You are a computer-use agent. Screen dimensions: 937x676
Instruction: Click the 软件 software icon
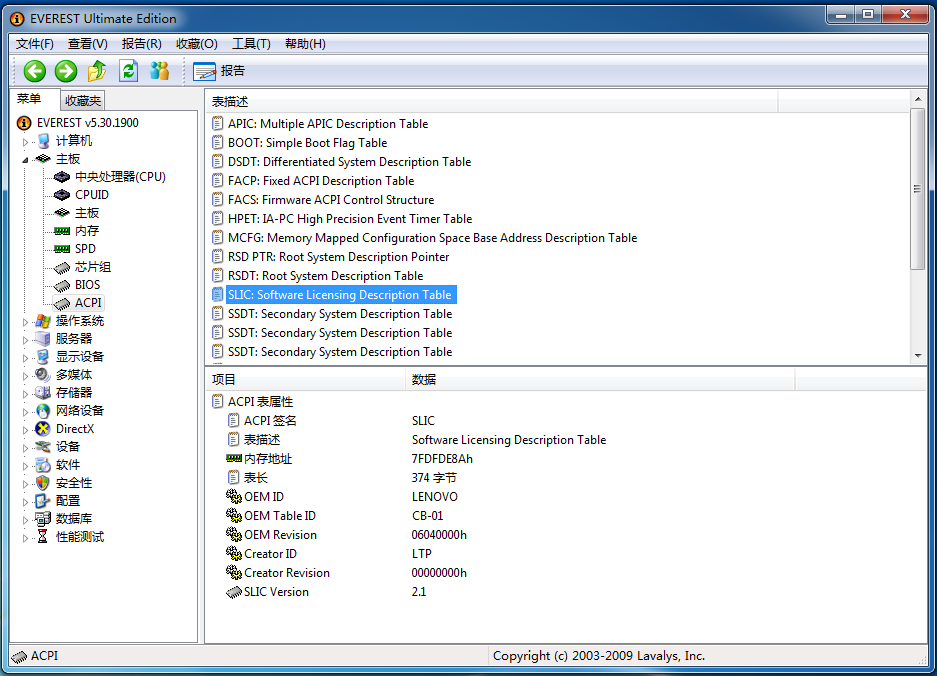[x=42, y=464]
